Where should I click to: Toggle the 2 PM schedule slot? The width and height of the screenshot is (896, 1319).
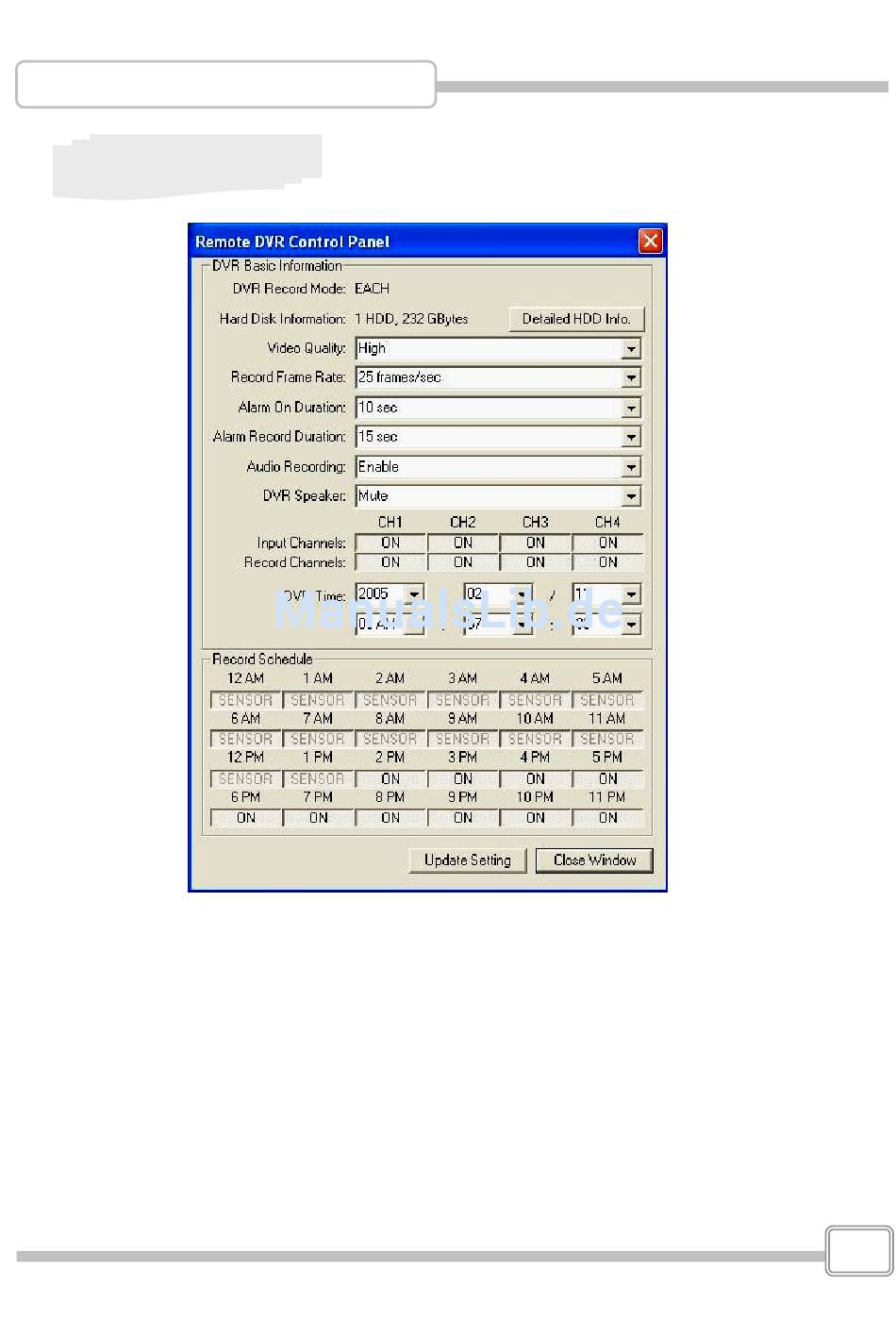pos(390,778)
